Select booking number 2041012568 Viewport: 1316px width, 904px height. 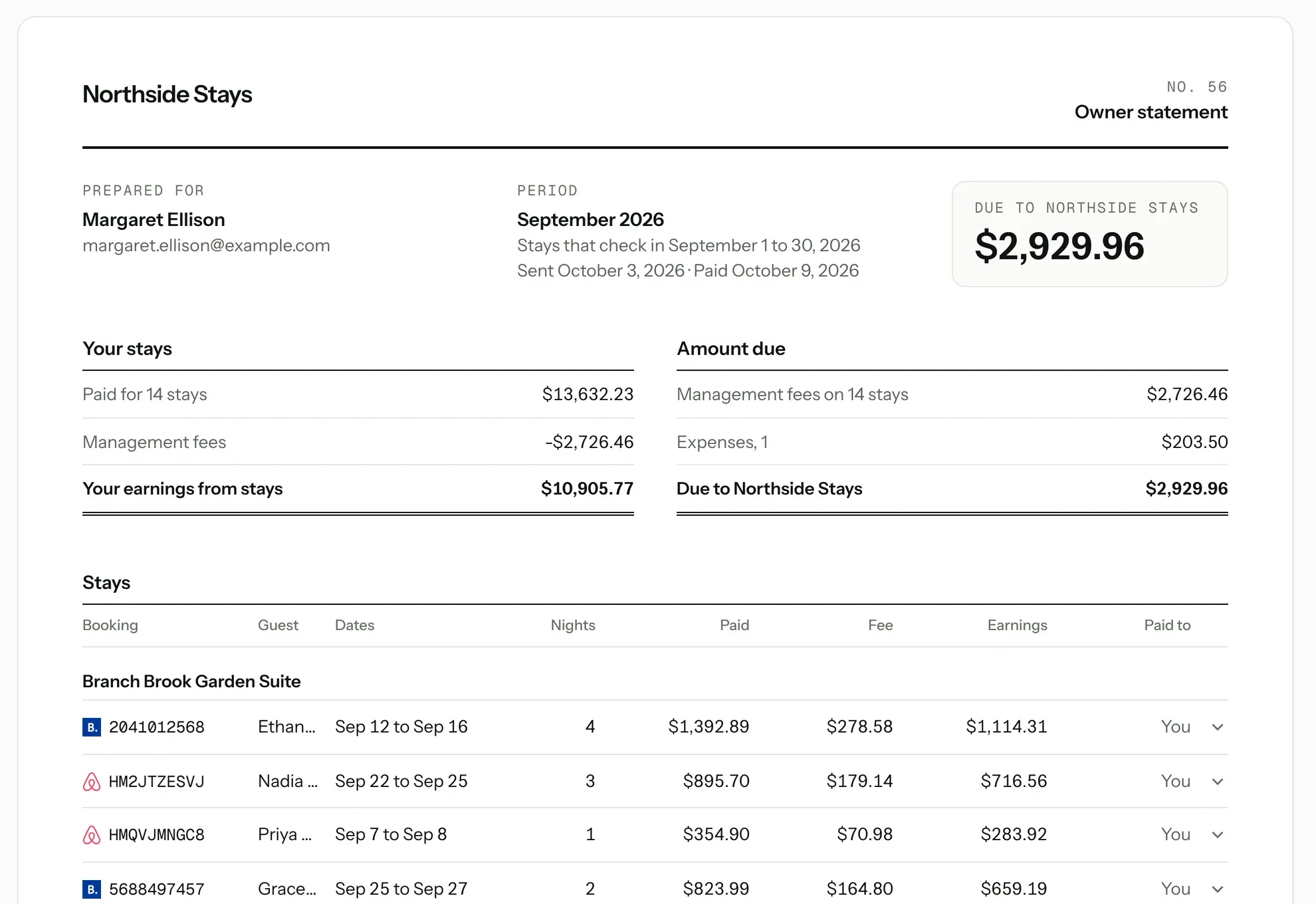click(157, 727)
